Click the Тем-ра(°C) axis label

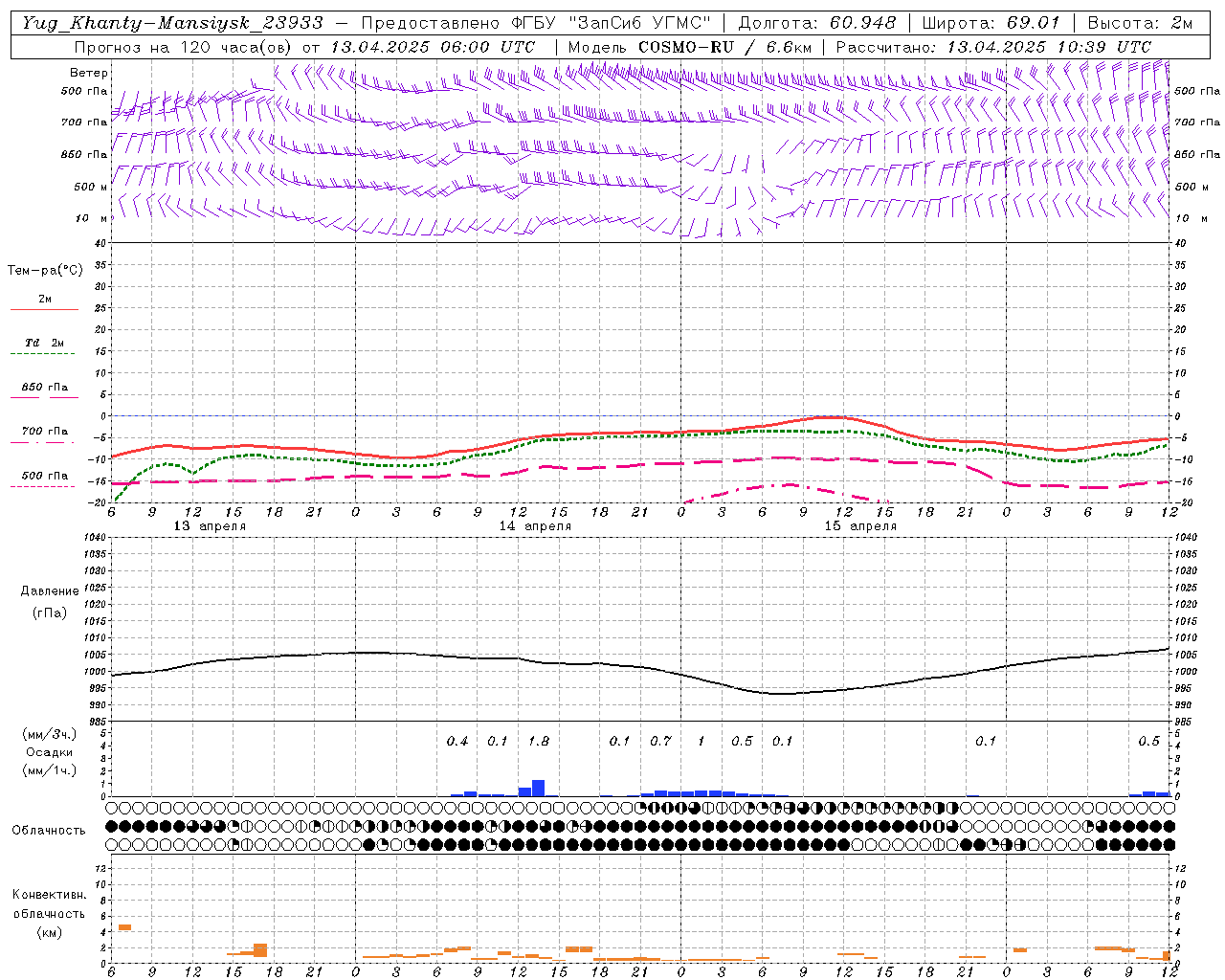(x=45, y=271)
